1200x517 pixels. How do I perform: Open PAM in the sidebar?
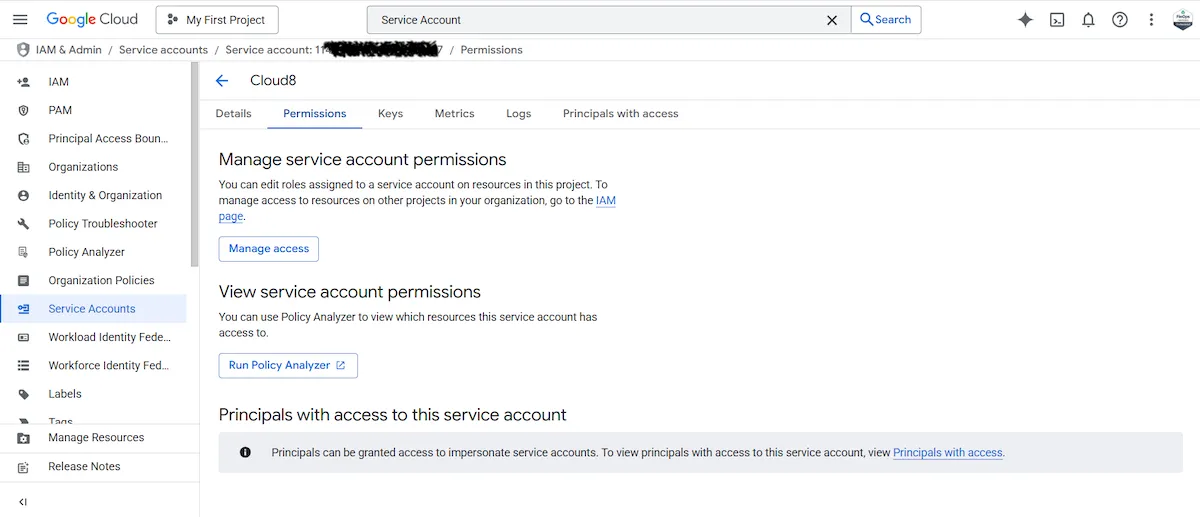click(94, 110)
